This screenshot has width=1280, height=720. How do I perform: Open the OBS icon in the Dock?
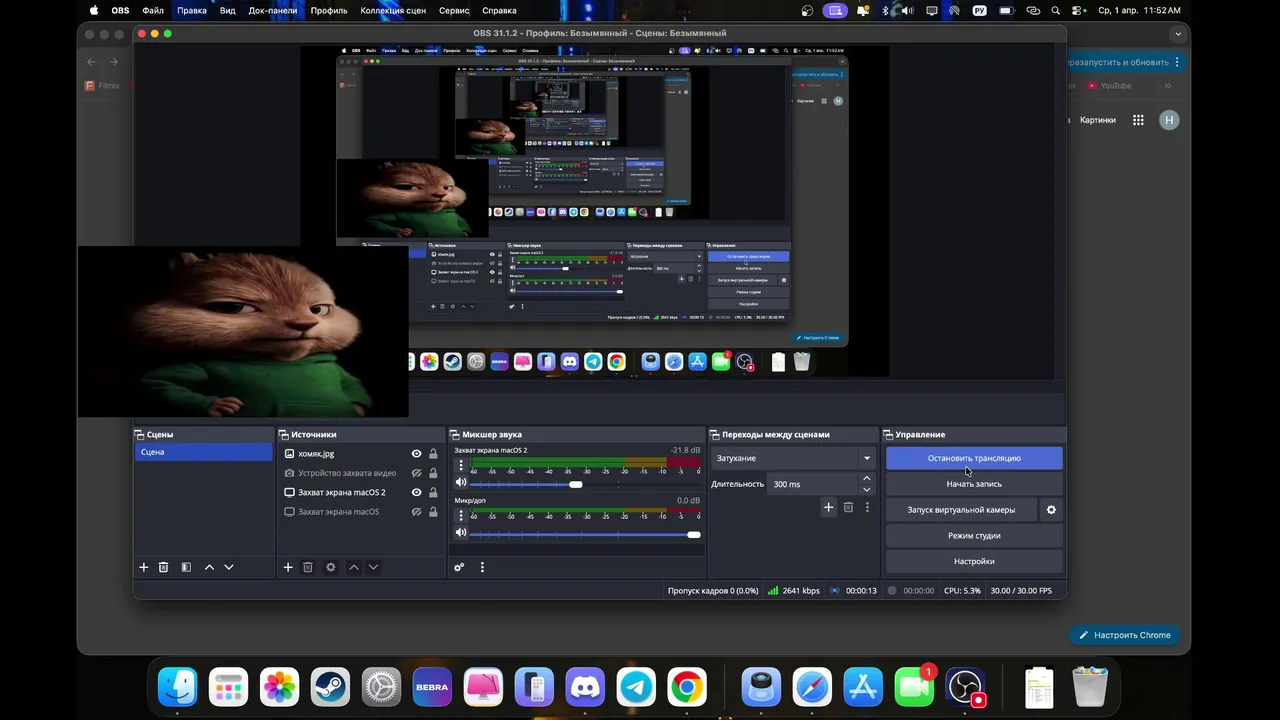(966, 687)
